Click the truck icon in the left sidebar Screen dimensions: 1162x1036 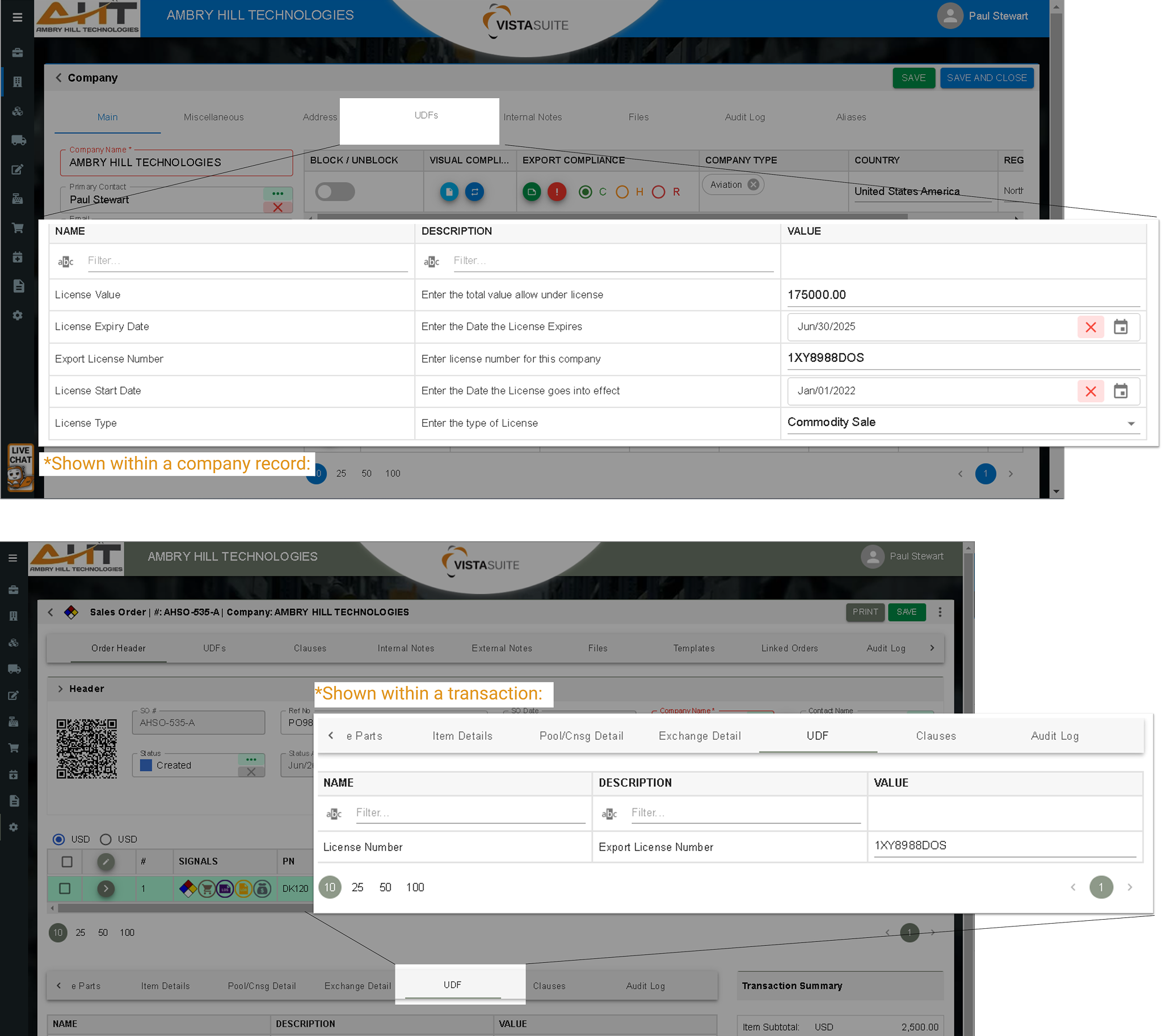pyautogui.click(x=18, y=140)
